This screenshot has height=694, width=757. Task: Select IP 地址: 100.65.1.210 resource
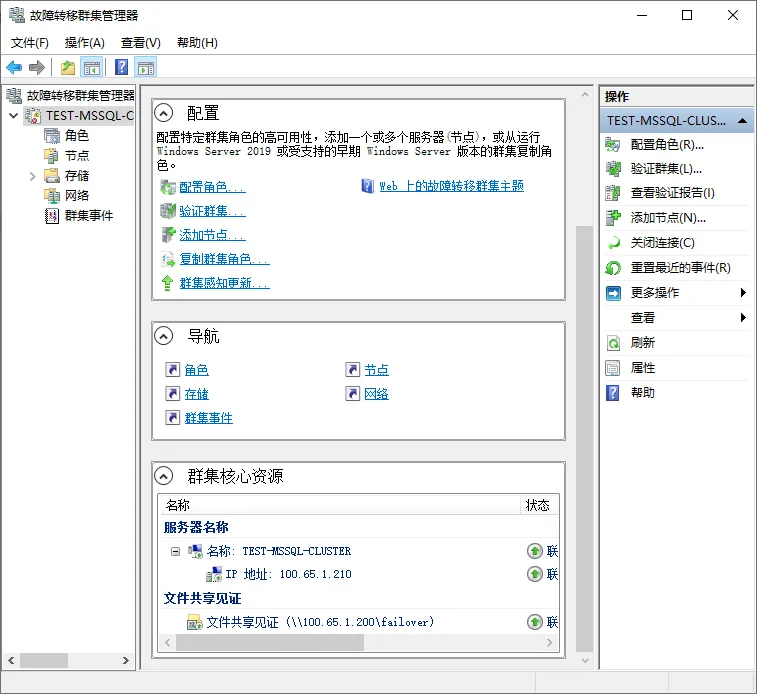(x=288, y=574)
